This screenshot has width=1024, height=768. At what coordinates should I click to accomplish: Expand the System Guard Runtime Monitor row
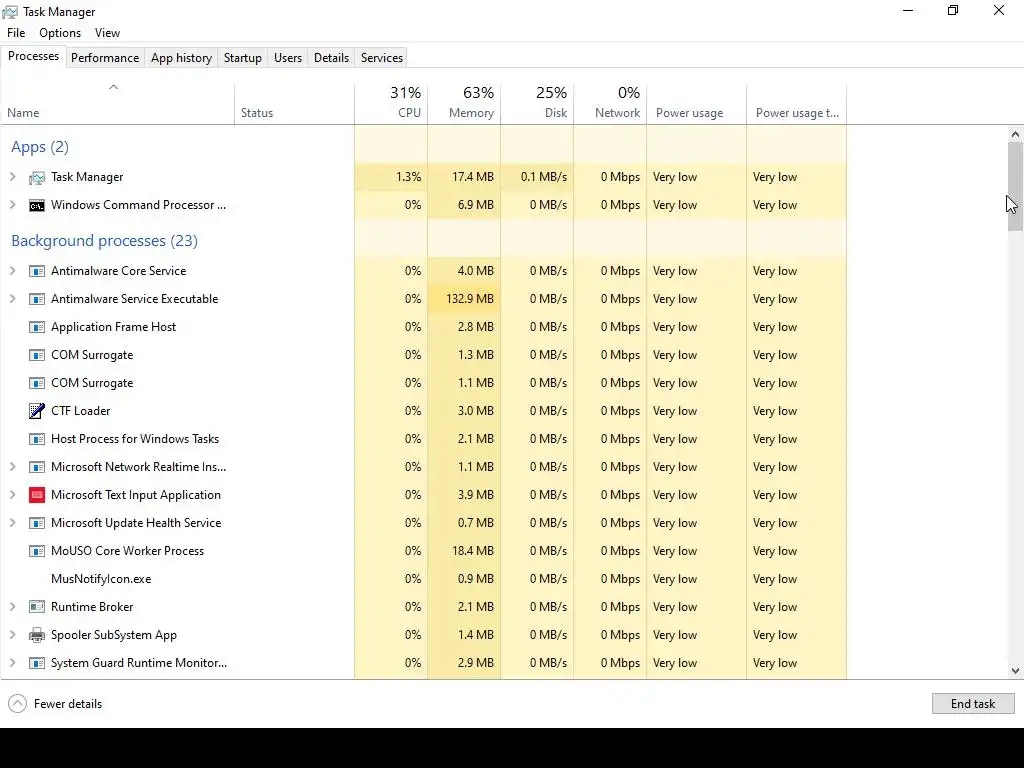coord(12,663)
